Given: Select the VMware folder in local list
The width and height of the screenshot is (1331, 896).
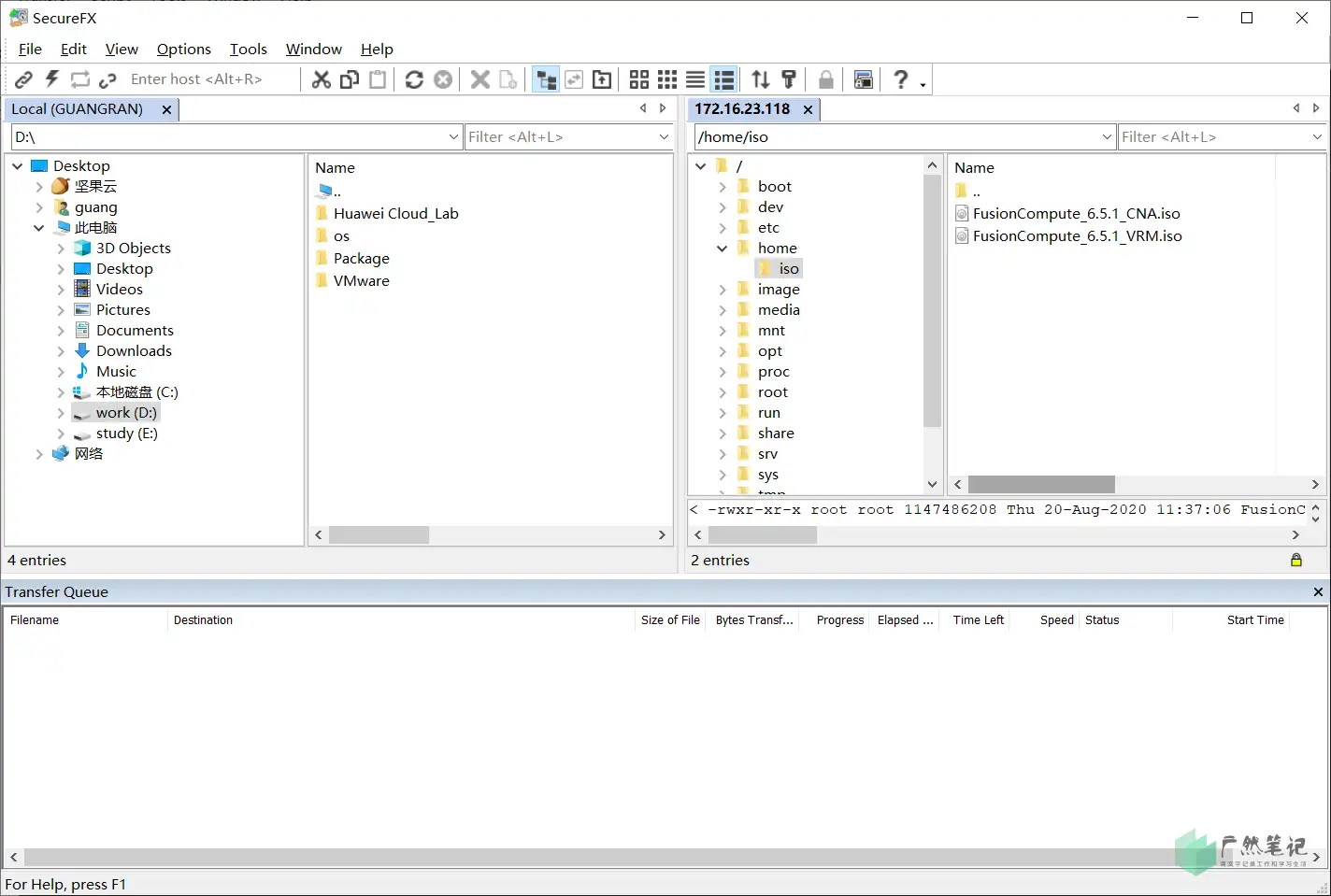Looking at the screenshot, I should coord(361,281).
